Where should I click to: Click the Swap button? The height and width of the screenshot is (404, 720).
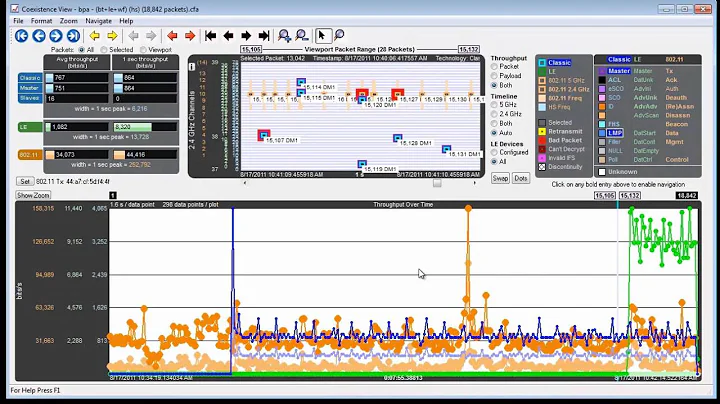pyautogui.click(x=501, y=178)
